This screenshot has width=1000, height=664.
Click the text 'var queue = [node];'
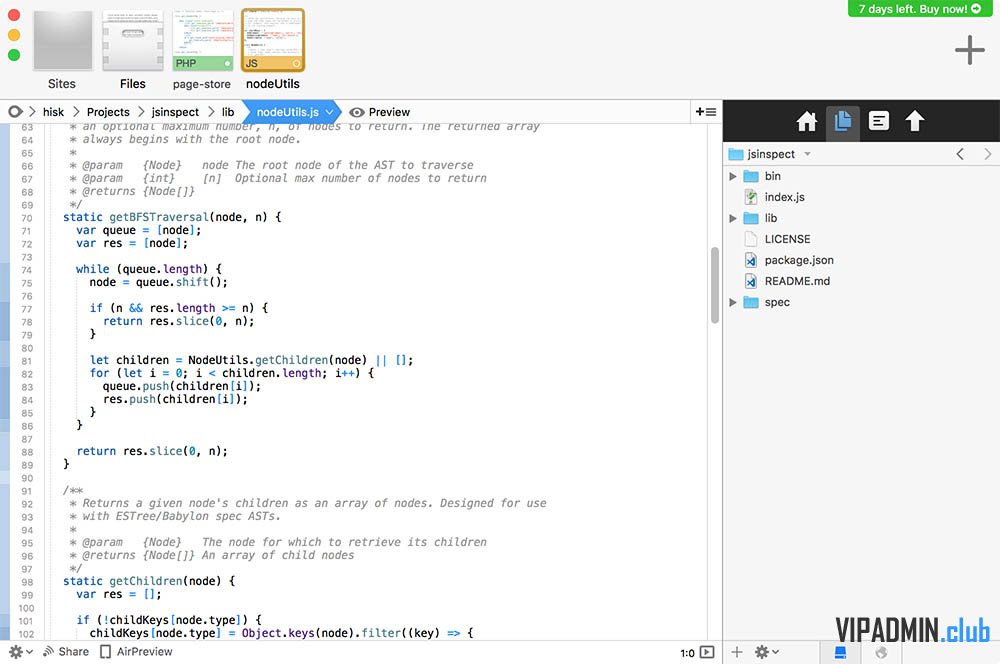coord(138,230)
